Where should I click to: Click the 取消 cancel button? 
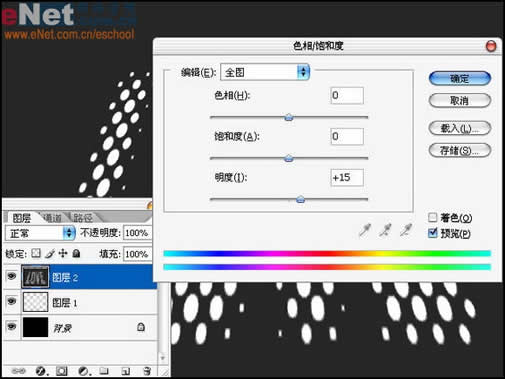460,100
